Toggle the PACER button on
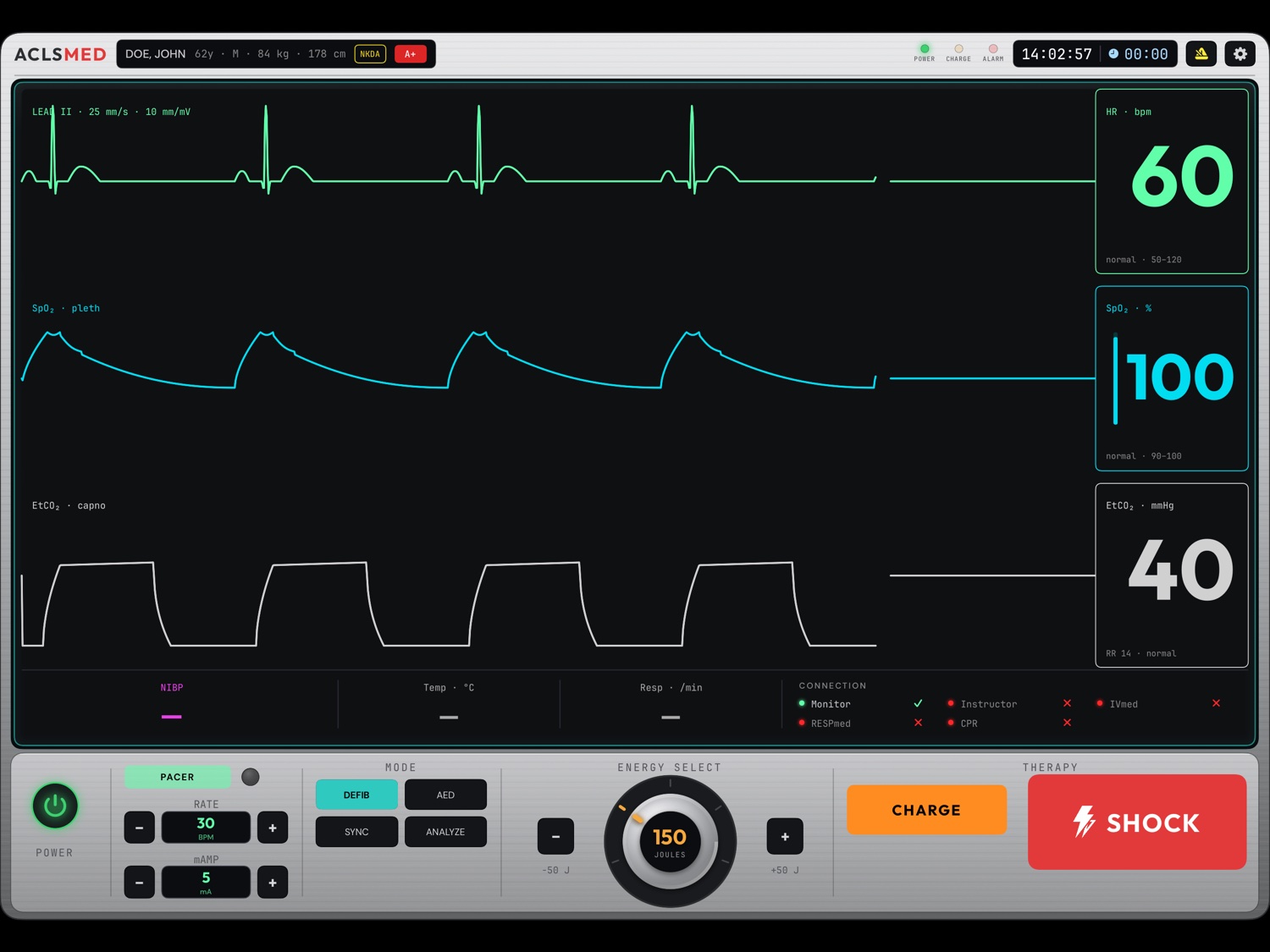1270x952 pixels. pyautogui.click(x=177, y=777)
